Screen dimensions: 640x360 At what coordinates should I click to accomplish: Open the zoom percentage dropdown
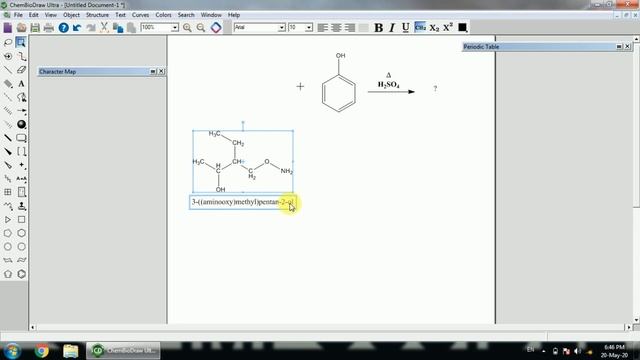[x=175, y=27]
